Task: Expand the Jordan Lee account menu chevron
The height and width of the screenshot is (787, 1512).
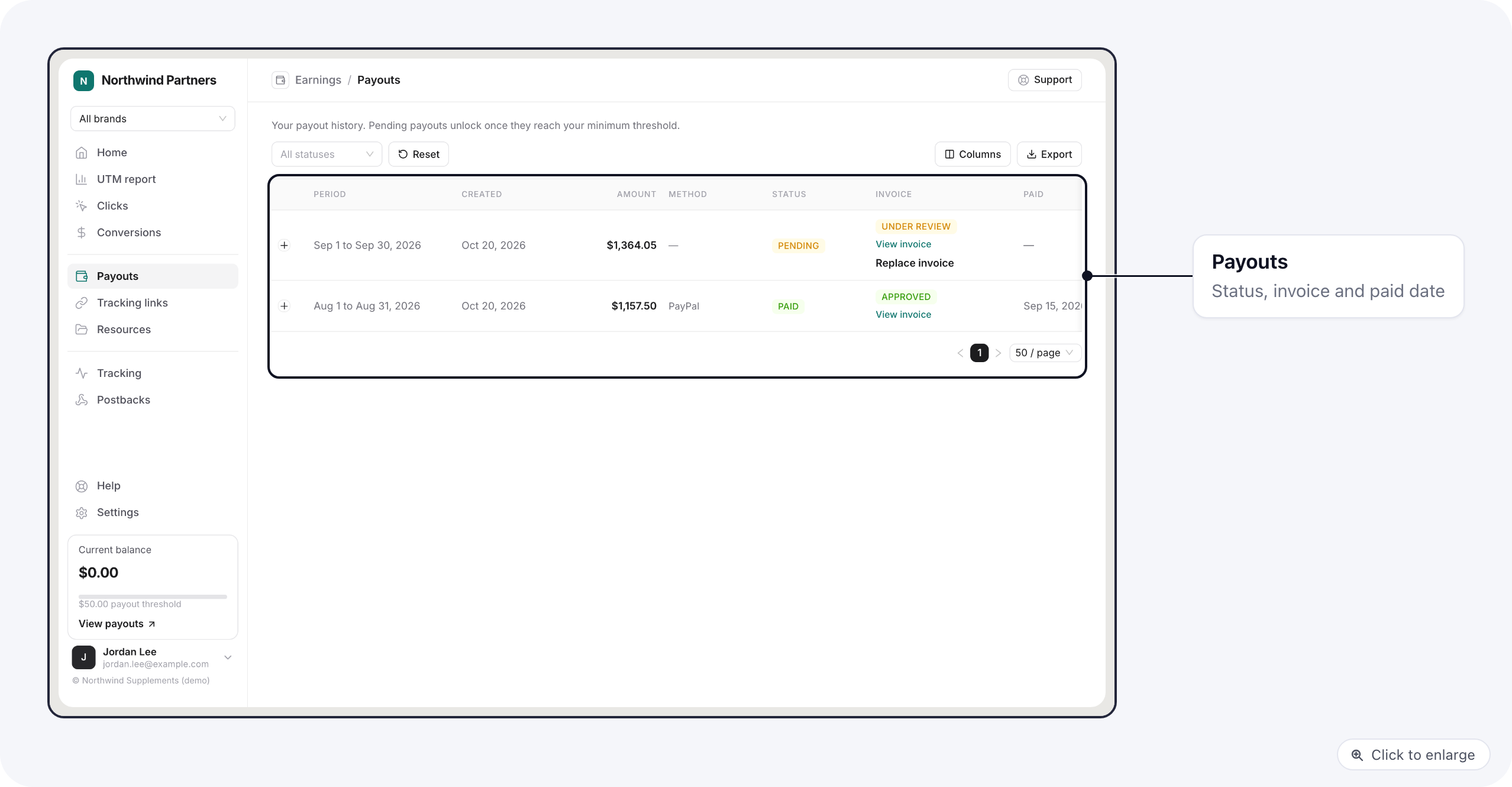Action: click(x=228, y=658)
